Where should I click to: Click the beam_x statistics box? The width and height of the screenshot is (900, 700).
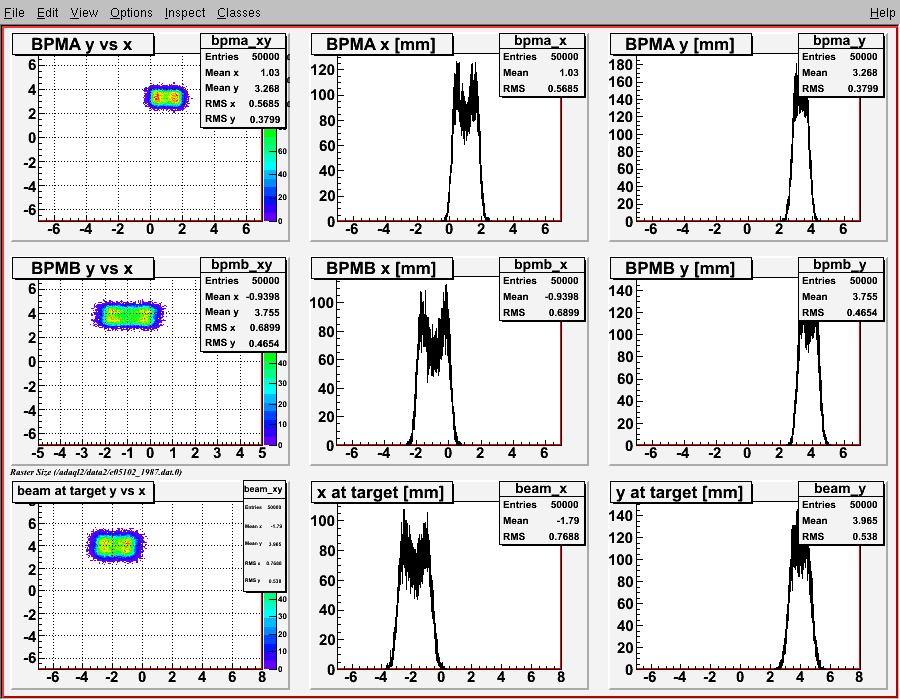[x=542, y=512]
